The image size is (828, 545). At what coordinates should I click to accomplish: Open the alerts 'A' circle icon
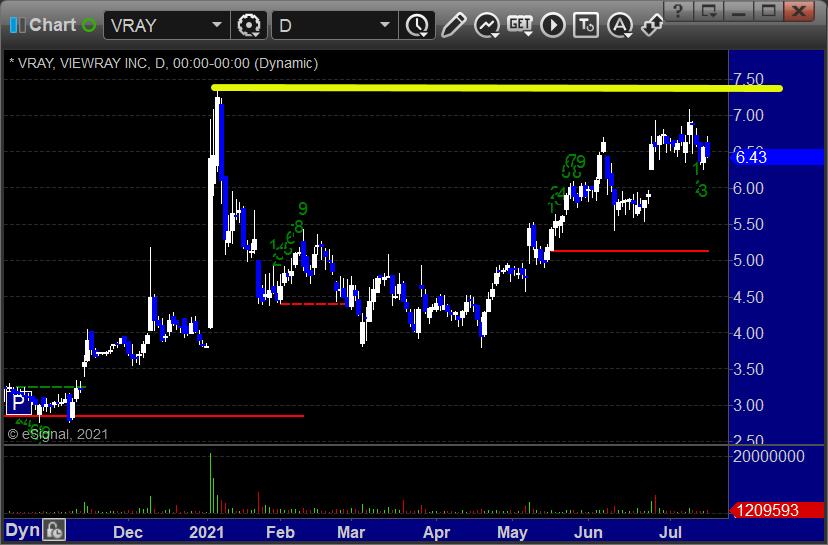(619, 25)
